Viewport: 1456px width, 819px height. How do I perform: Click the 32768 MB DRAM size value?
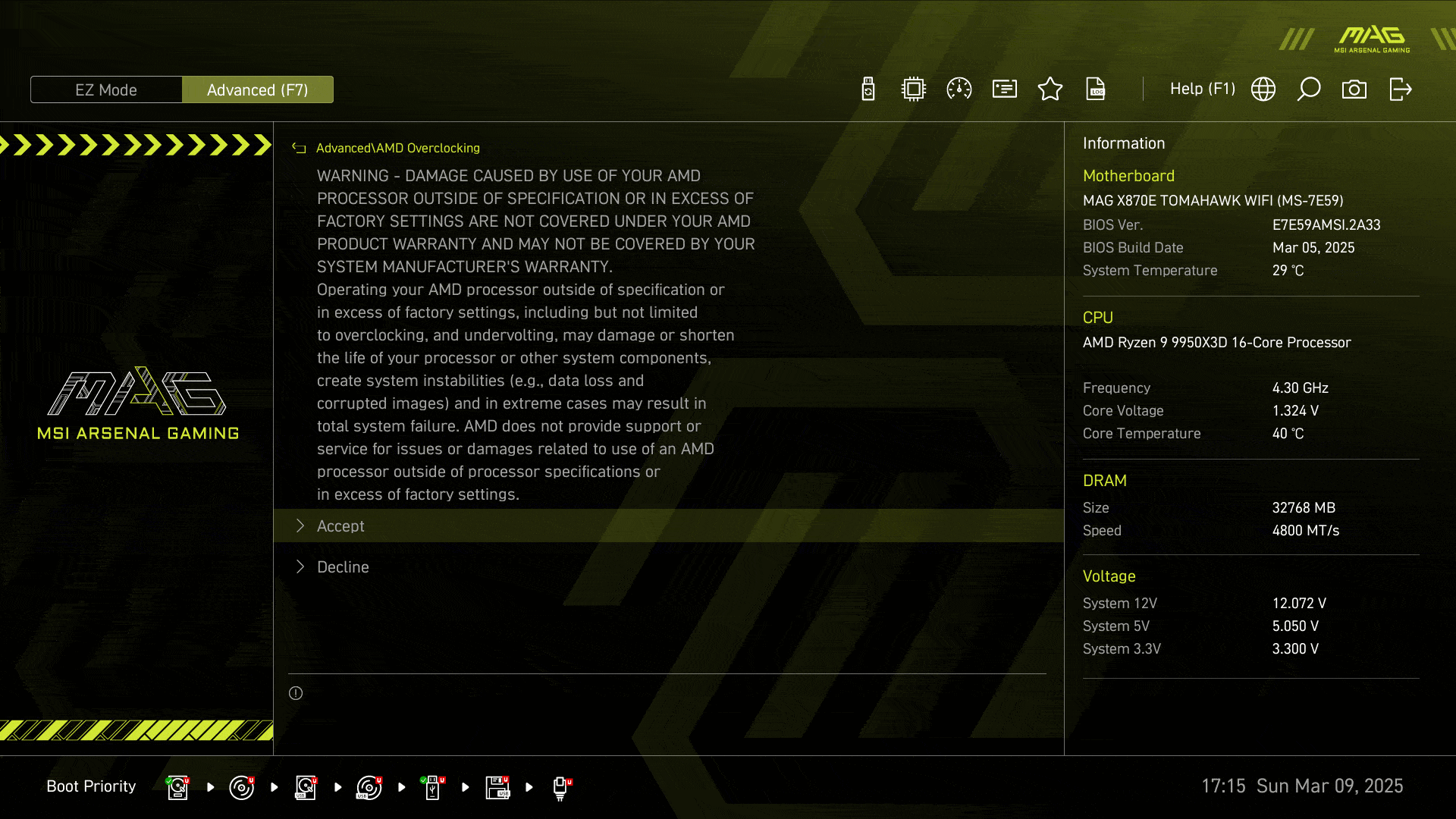coord(1304,508)
